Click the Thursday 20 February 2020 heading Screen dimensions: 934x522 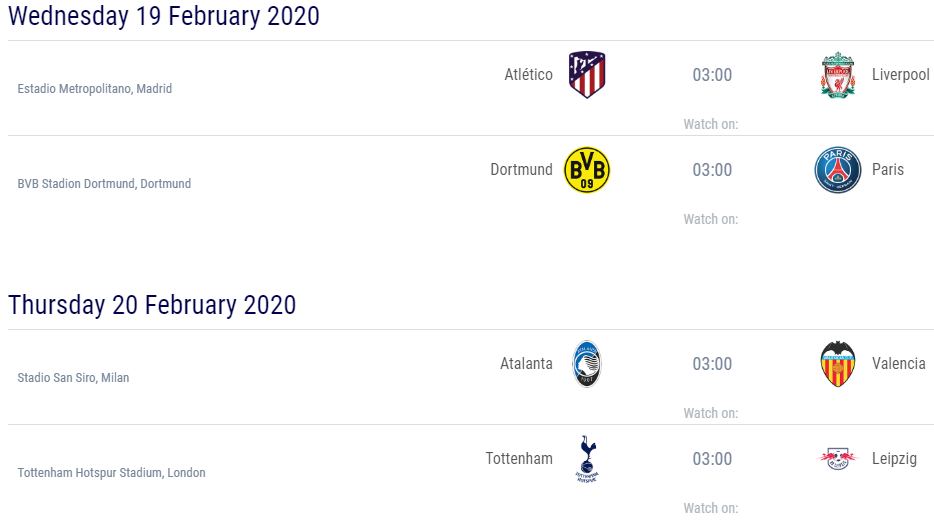[152, 304]
